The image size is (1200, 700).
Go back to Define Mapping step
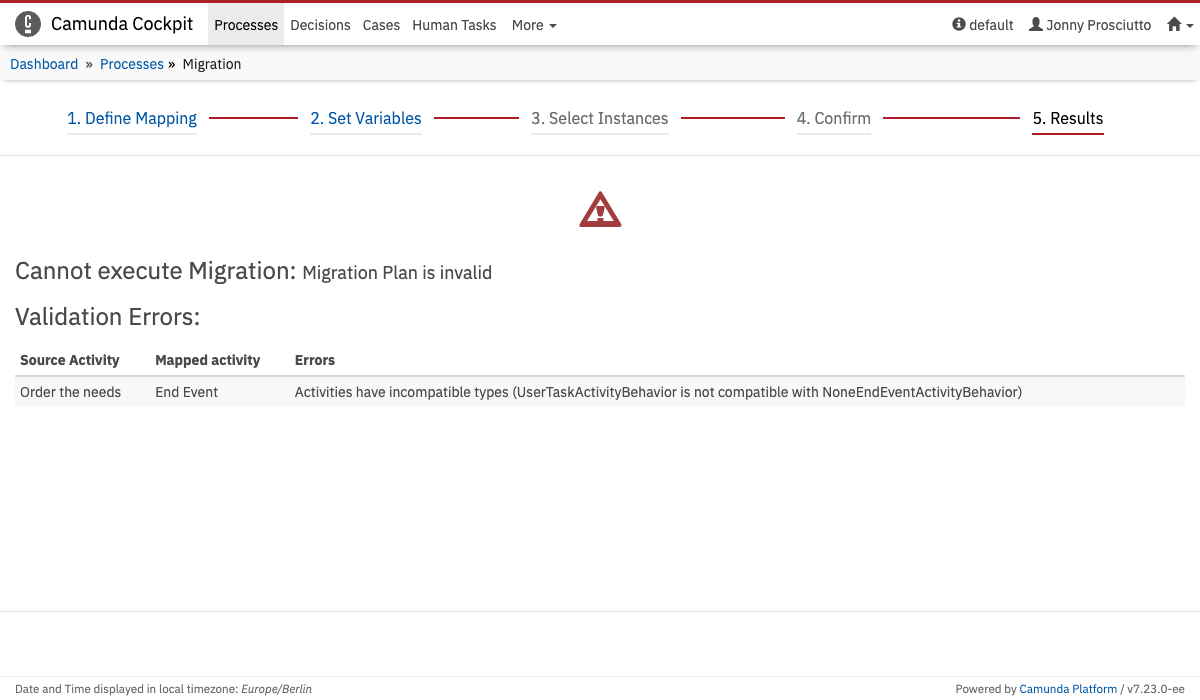tap(132, 118)
